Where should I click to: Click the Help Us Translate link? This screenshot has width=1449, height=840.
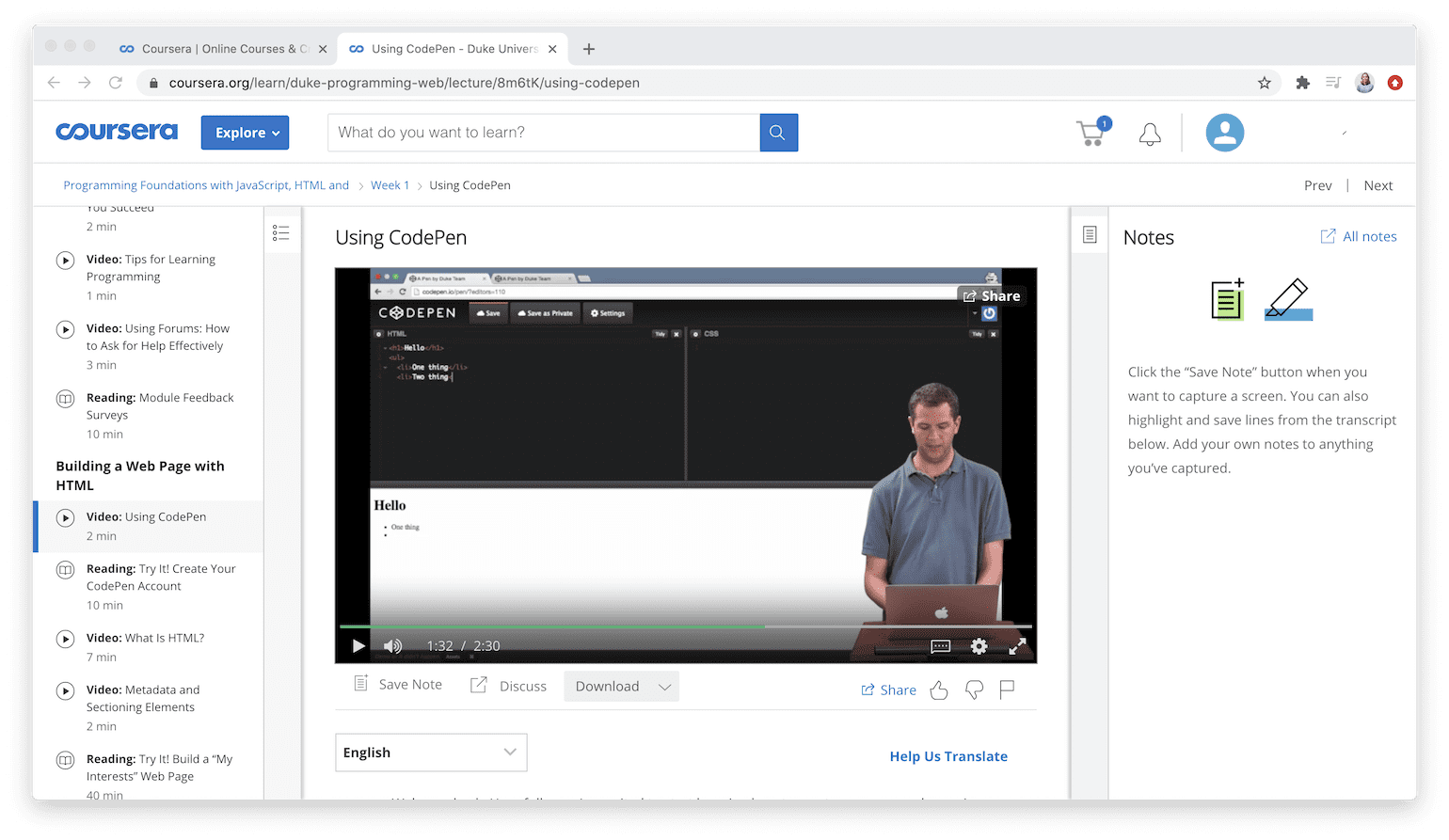947,756
